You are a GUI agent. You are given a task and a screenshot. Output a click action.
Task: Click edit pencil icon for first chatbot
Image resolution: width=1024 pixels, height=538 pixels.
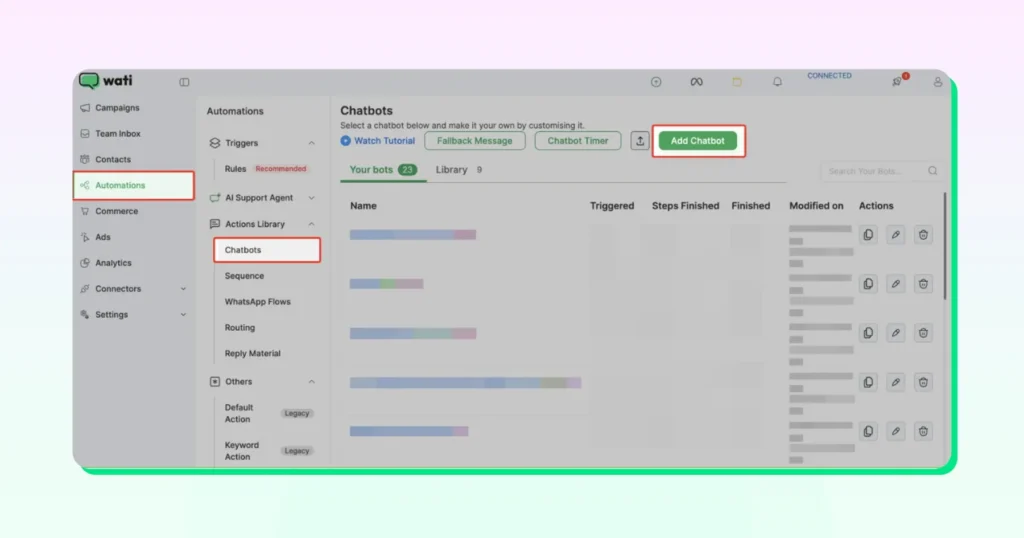coord(896,234)
